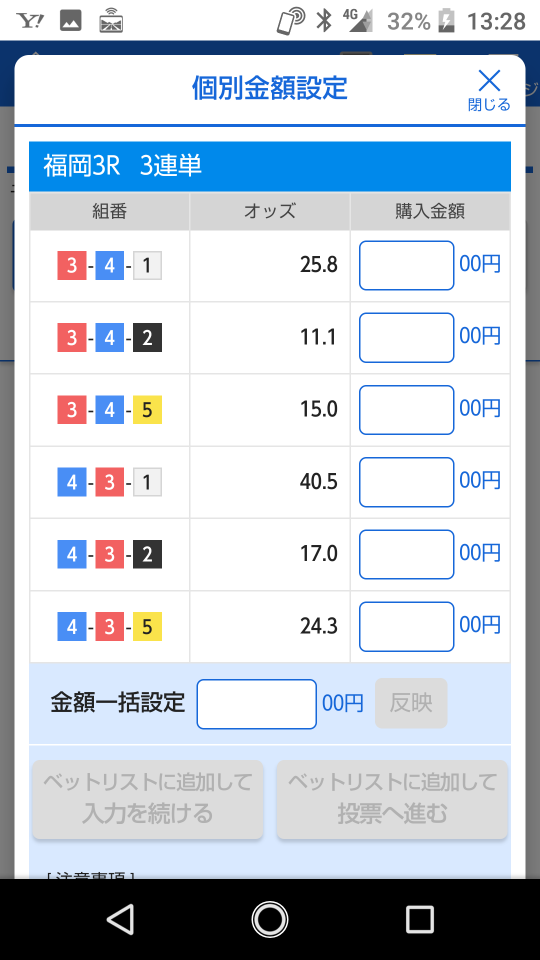The image size is (540, 960).
Task: Focus the 金額一括設定 bulk amount field
Action: tap(257, 703)
